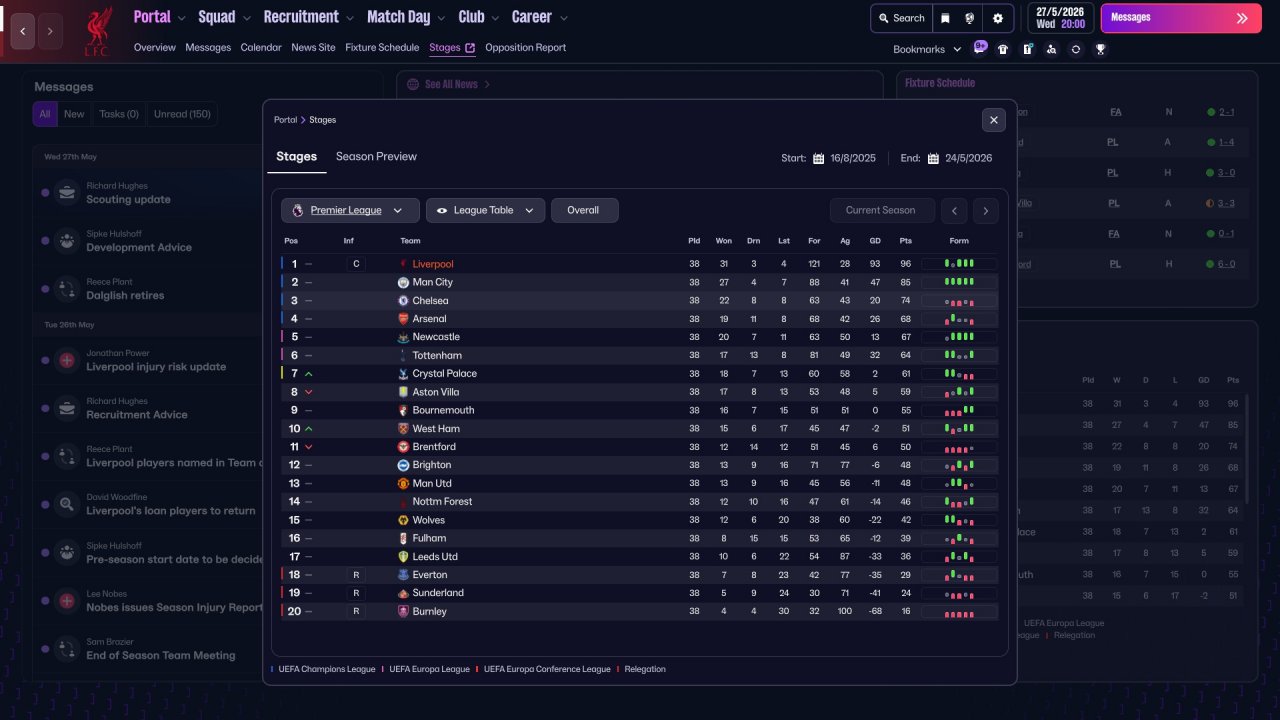
Task: Click the Everton club badge
Action: click(403, 575)
